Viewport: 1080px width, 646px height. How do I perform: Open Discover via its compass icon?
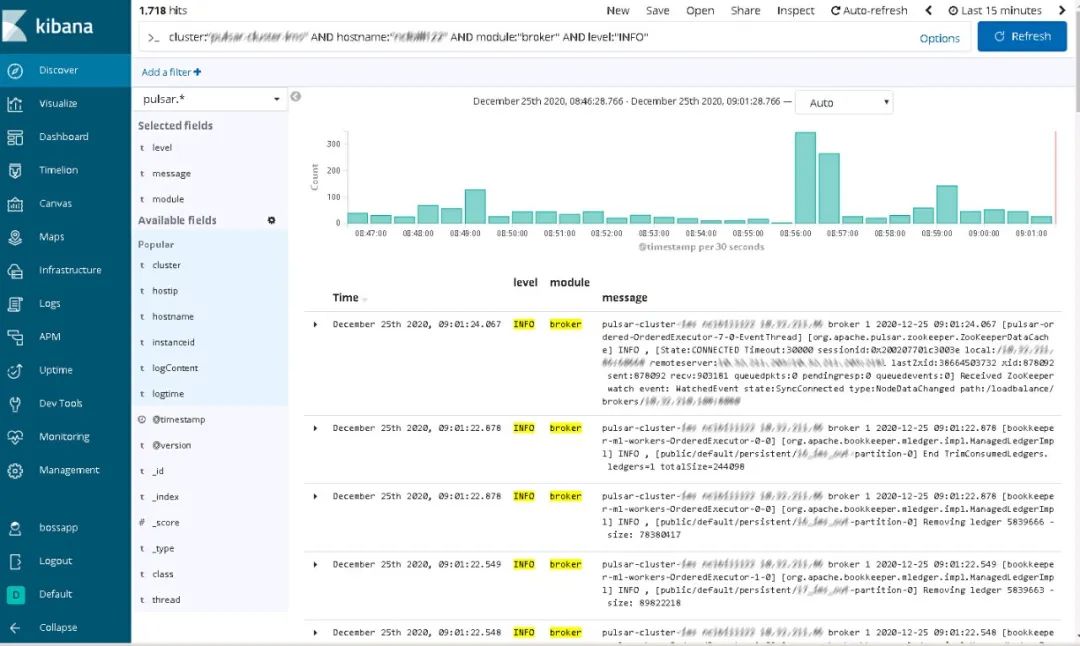(x=15, y=70)
